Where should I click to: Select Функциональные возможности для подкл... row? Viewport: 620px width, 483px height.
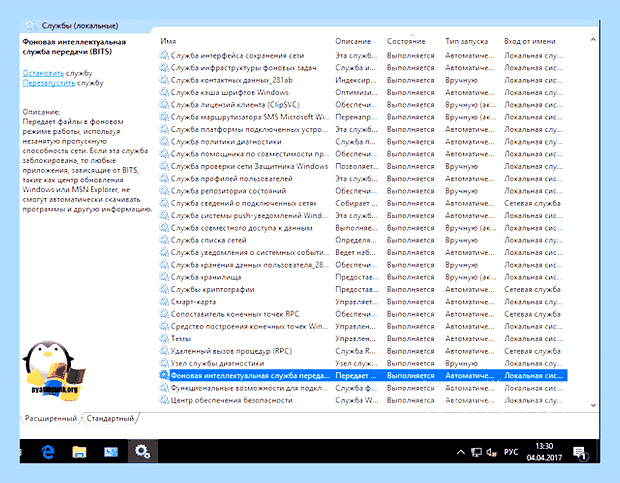363,388
